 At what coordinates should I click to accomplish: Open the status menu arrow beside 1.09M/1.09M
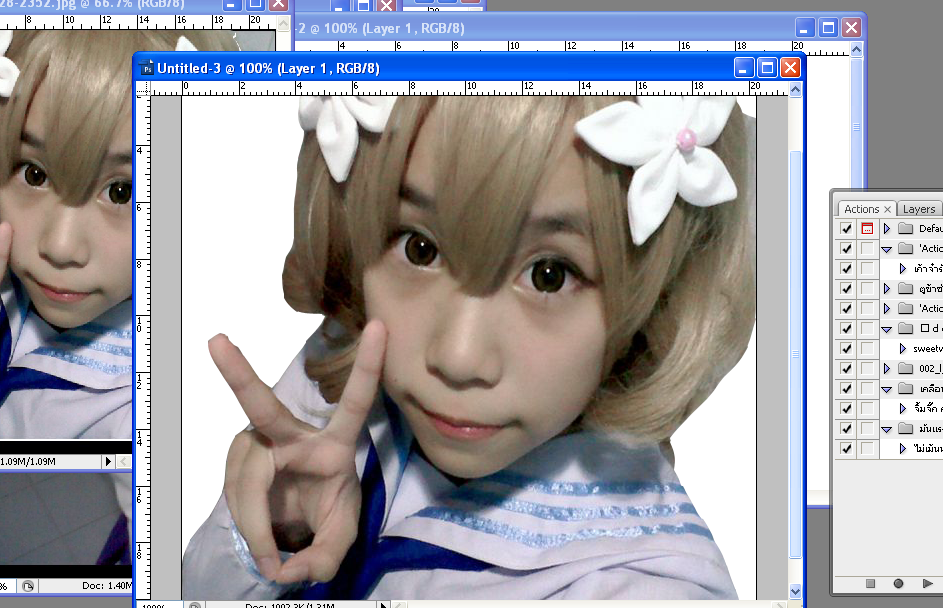click(x=108, y=461)
